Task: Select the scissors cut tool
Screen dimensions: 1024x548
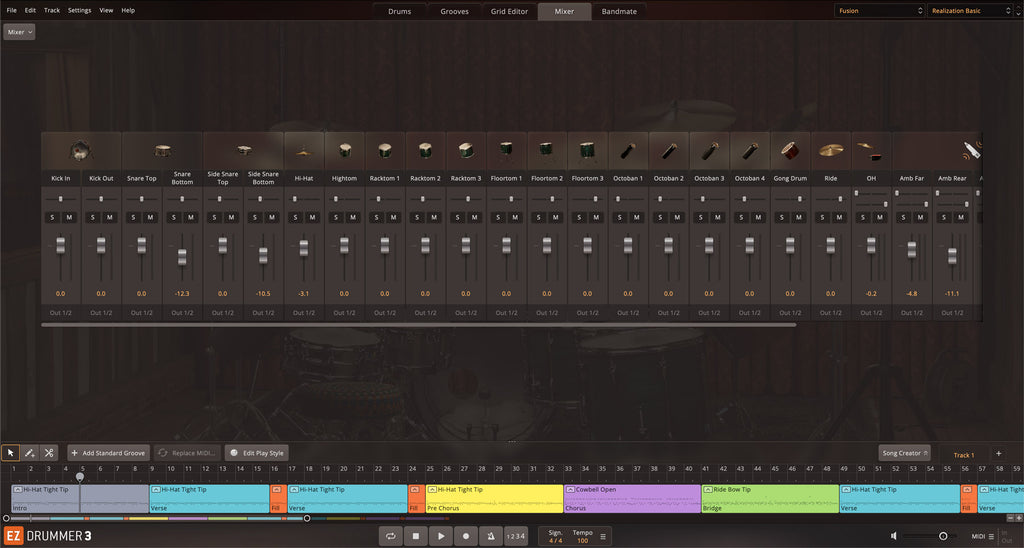Action: click(x=49, y=453)
